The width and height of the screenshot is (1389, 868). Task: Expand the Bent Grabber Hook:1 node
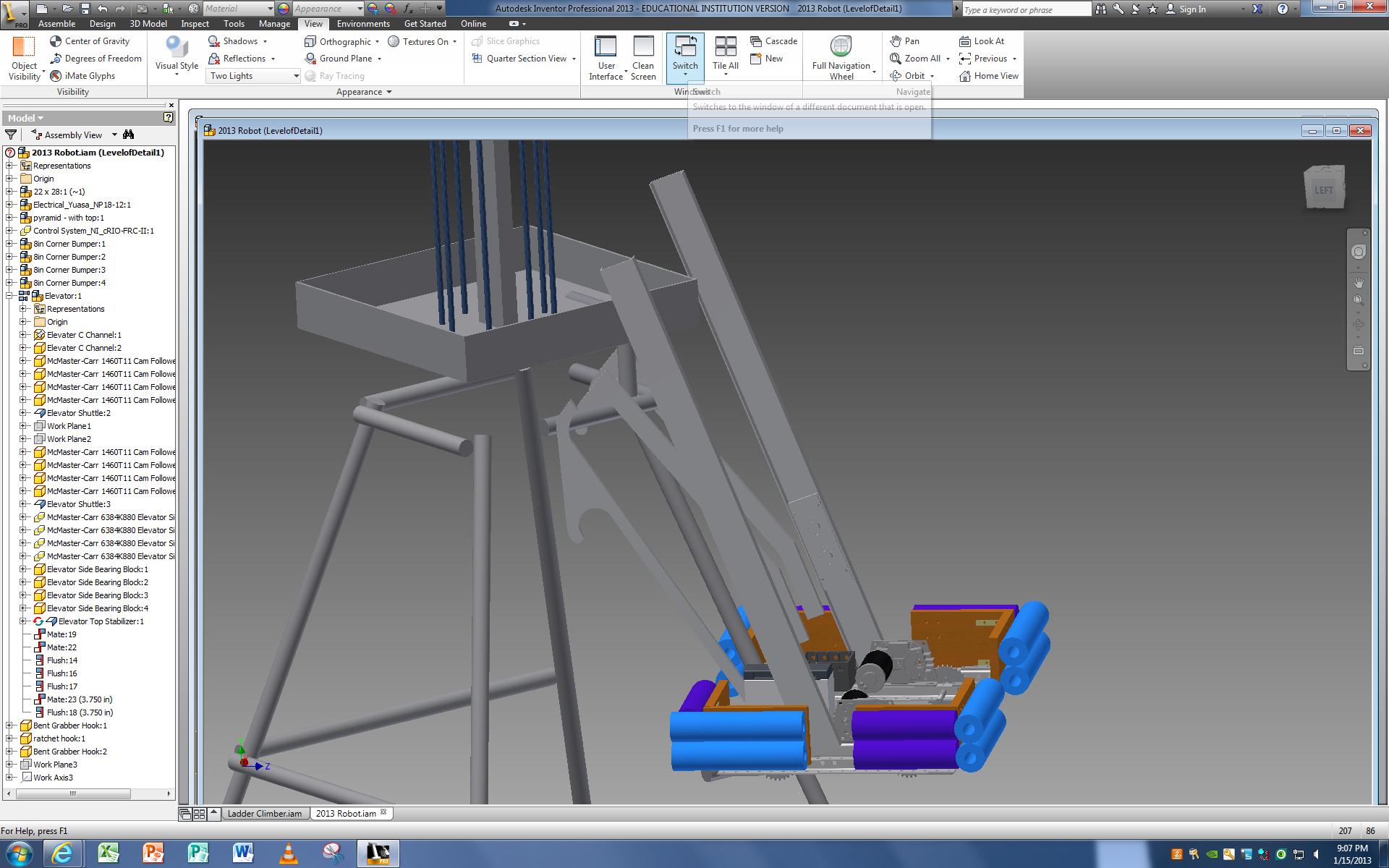pyautogui.click(x=9, y=726)
